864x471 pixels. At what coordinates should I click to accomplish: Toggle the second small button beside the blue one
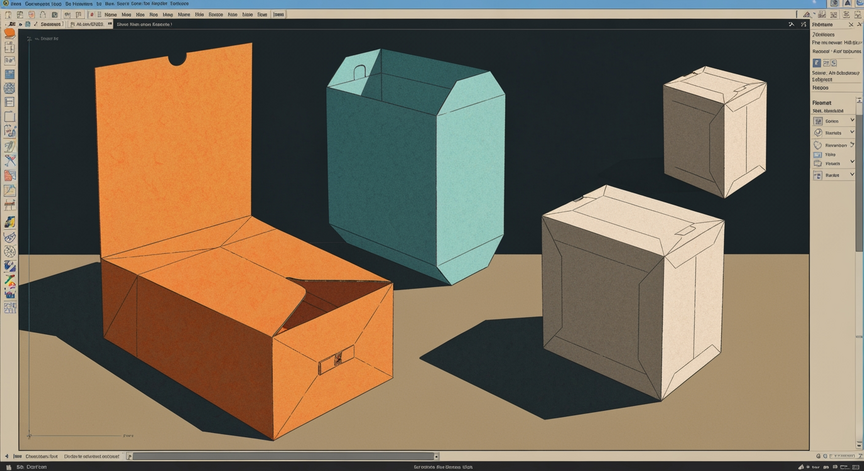pos(826,63)
